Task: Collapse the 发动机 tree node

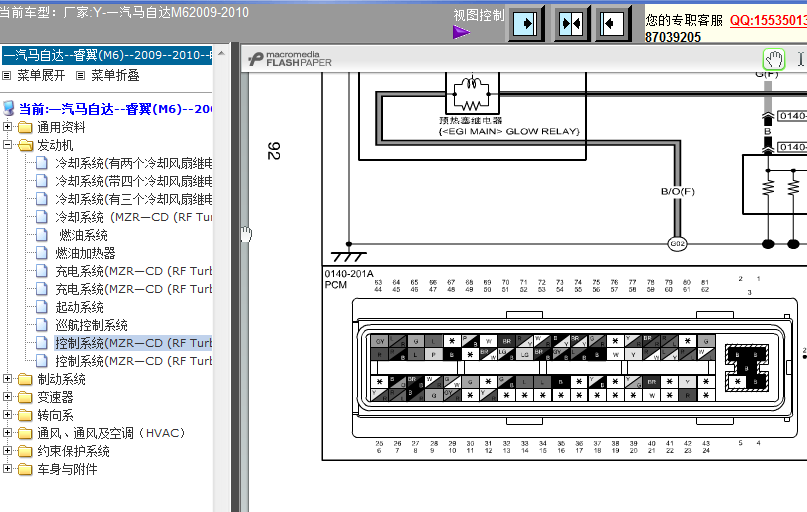Action: coord(7,145)
